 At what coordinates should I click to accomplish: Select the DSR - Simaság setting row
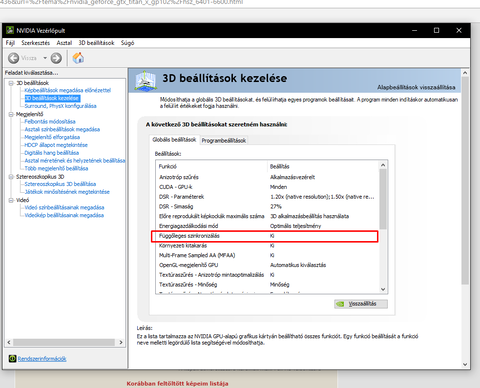pyautogui.click(x=267, y=206)
